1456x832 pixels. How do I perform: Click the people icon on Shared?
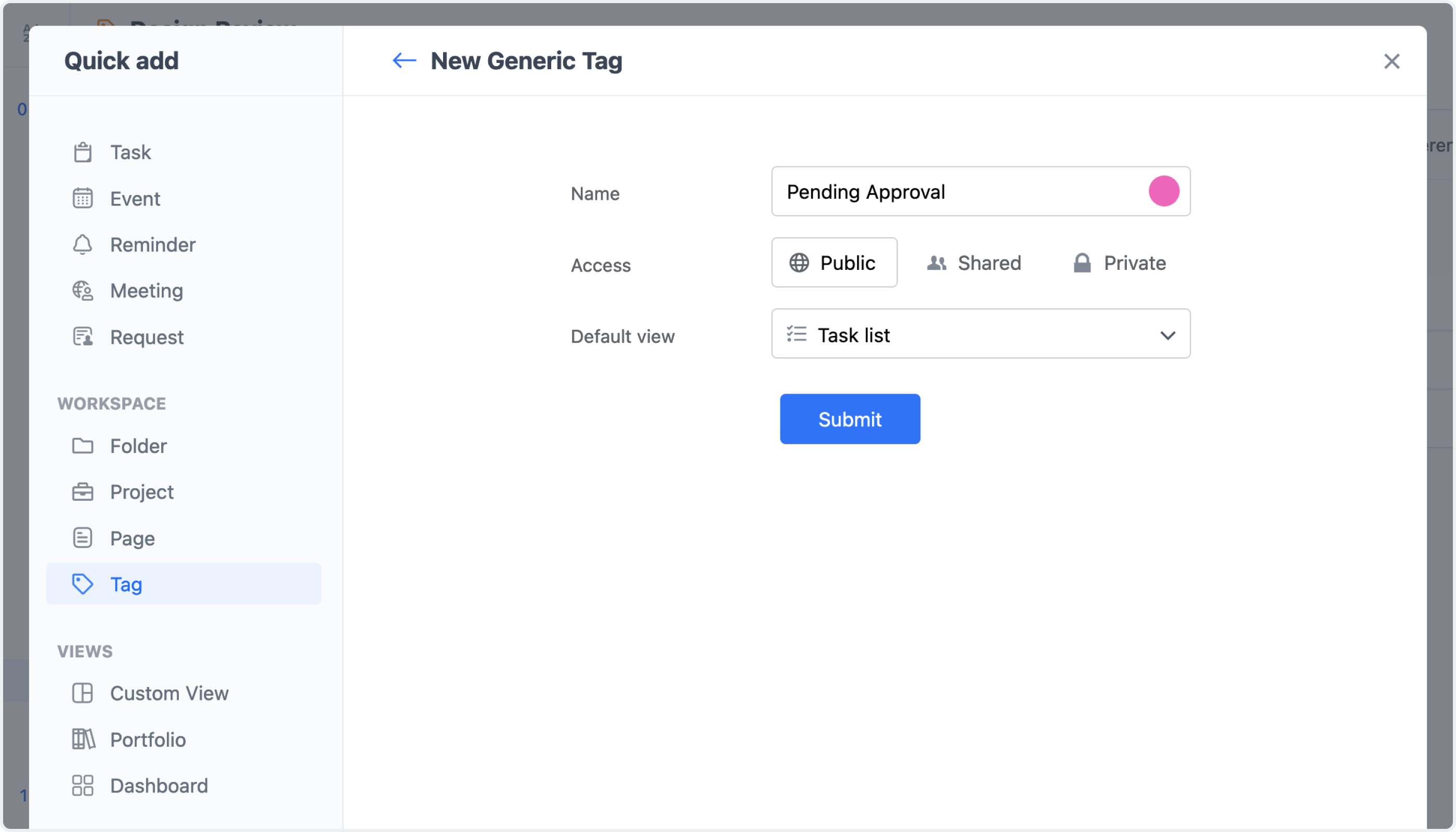[x=937, y=263]
